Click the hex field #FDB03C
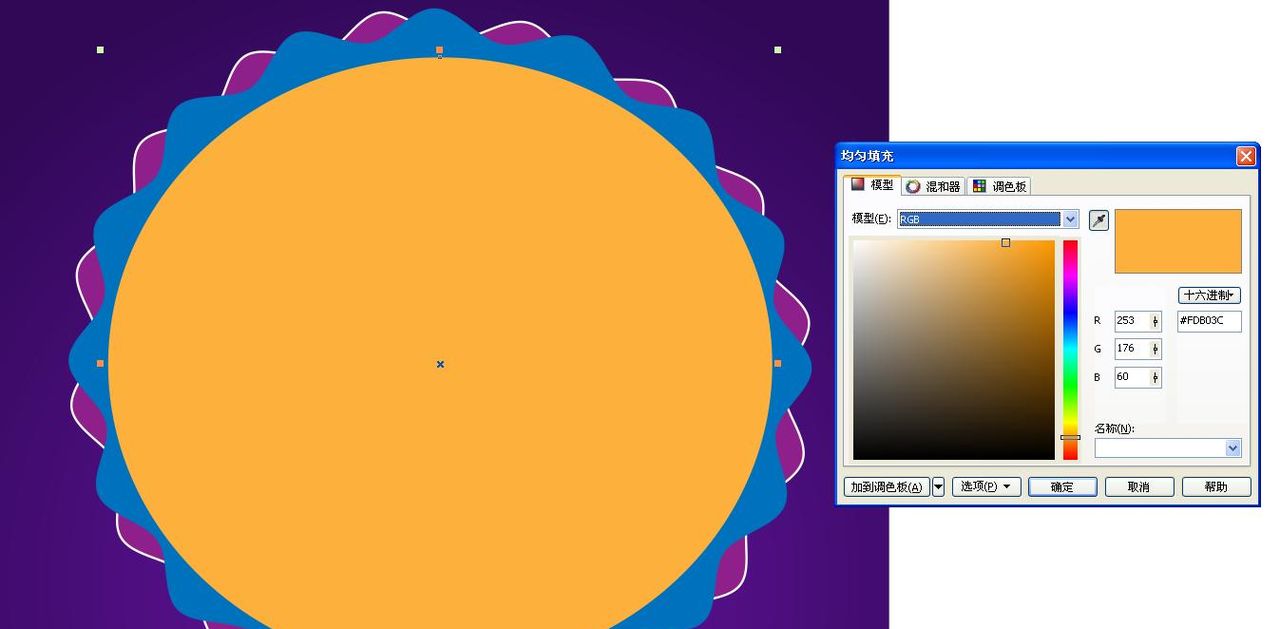 pos(1209,321)
